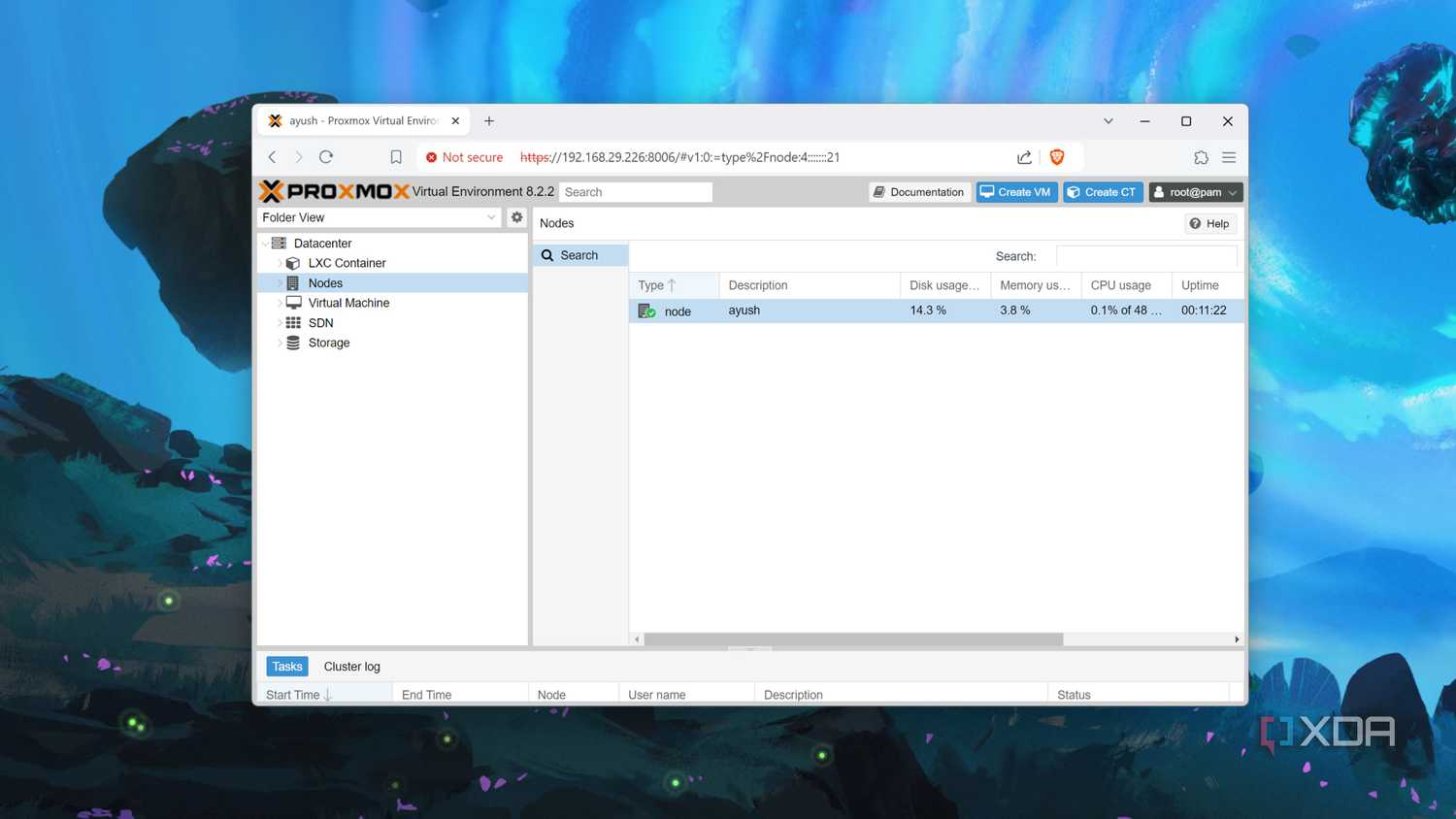Viewport: 1456px width, 819px height.
Task: Click Create VM button
Action: (1016, 192)
